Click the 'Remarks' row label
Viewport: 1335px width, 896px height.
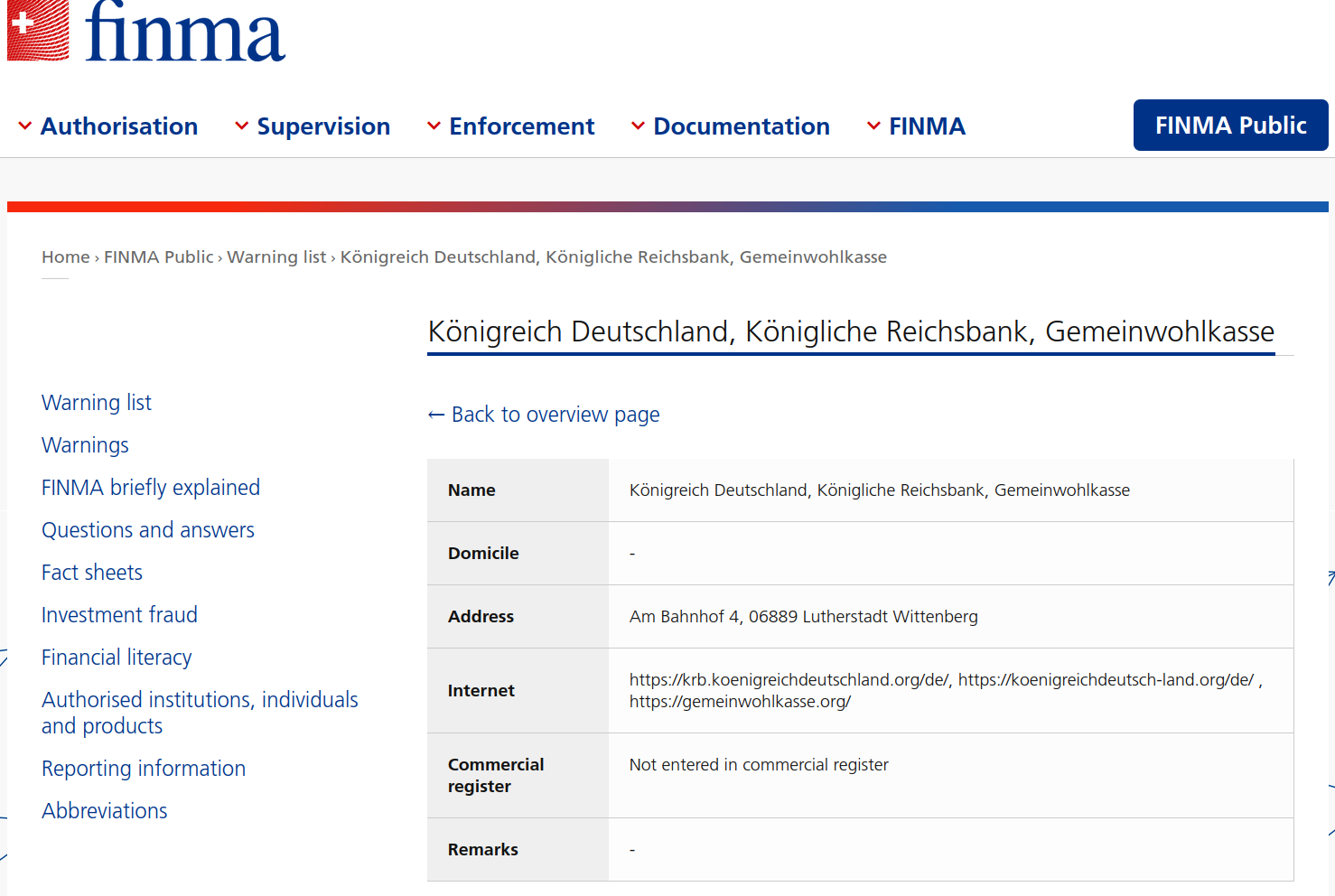coord(483,850)
